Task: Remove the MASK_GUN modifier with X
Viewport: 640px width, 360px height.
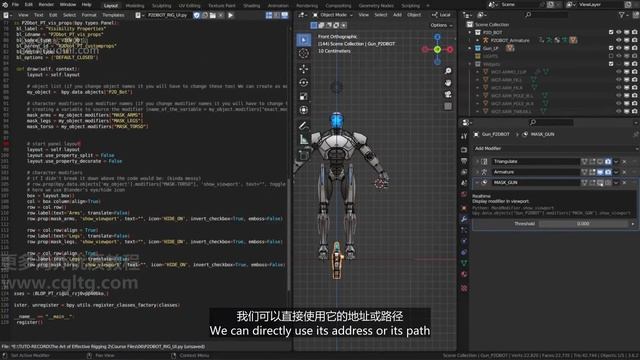Action: pos(624,183)
